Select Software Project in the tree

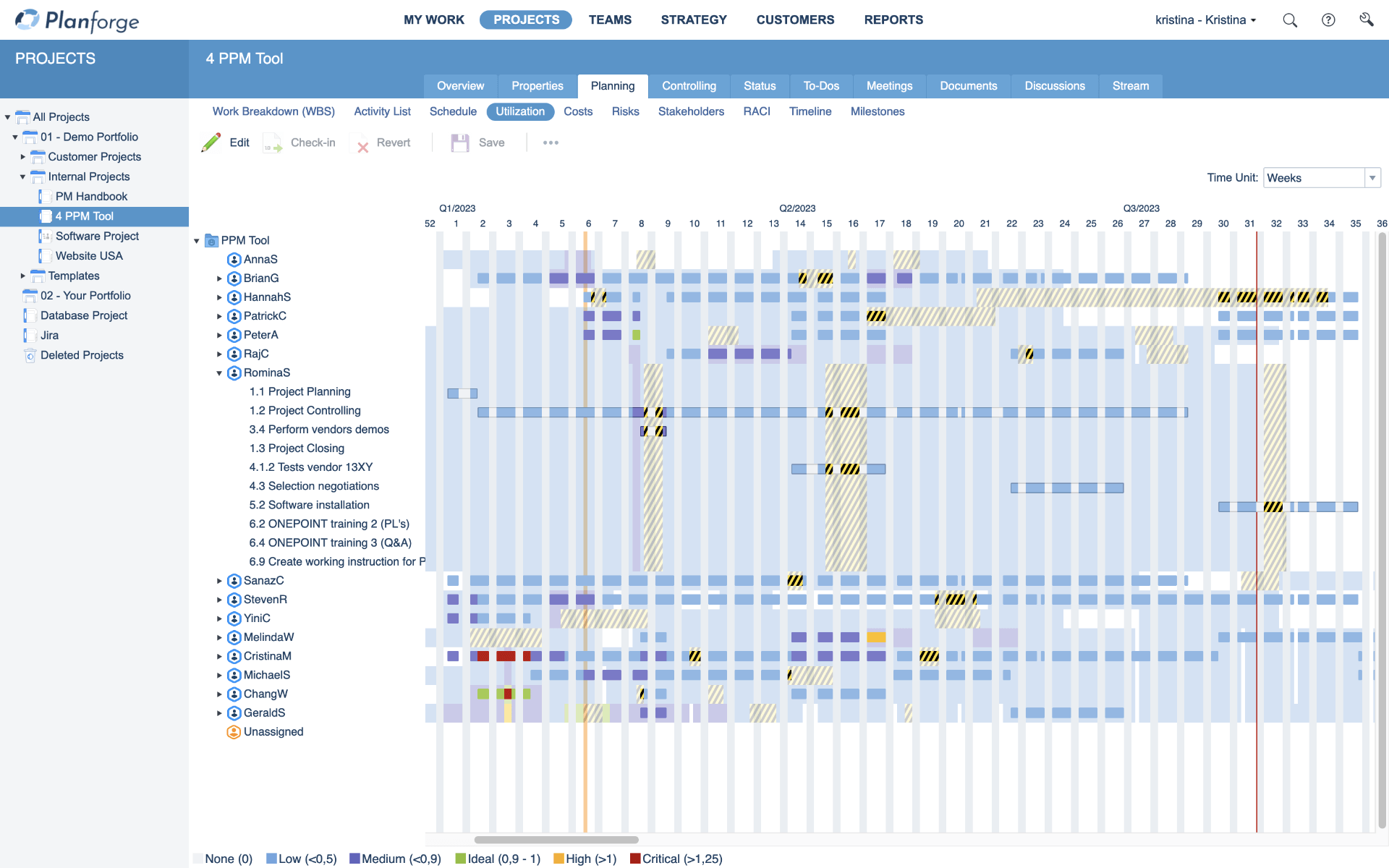97,236
